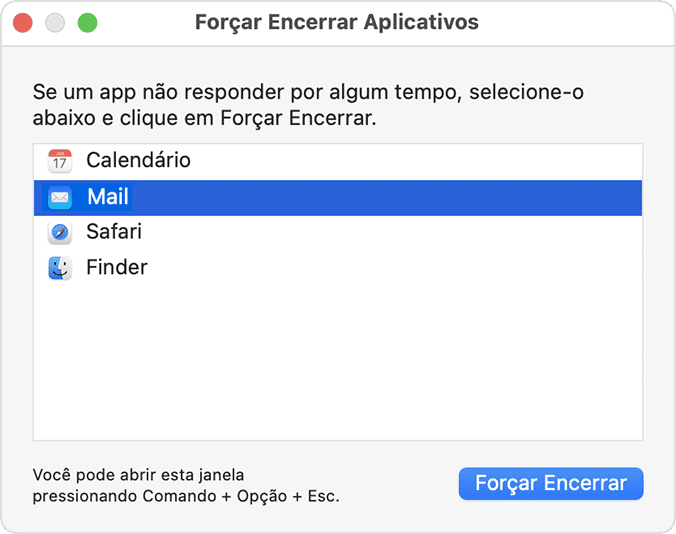676x534 pixels.
Task: Click the Forçar Encerrar Aplicativos window title
Action: tap(337, 22)
